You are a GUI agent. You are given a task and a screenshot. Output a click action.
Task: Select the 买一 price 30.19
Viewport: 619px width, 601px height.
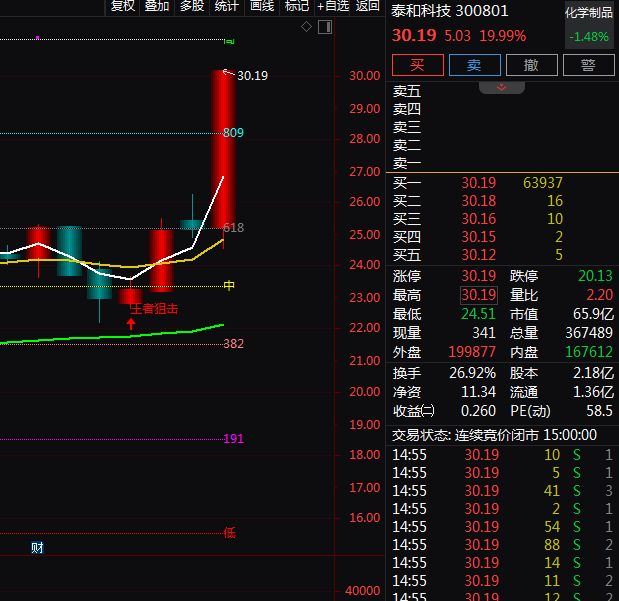pos(478,183)
